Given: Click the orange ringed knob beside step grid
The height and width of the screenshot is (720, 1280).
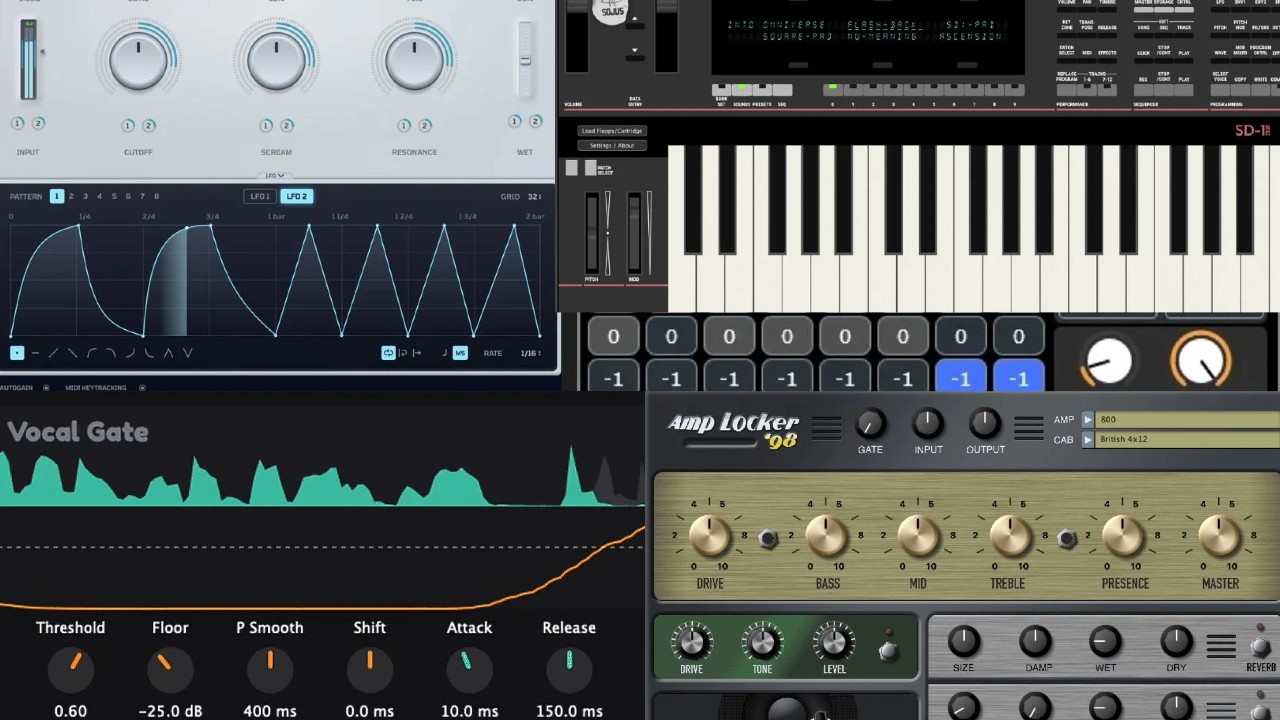Looking at the screenshot, I should coord(1201,360).
